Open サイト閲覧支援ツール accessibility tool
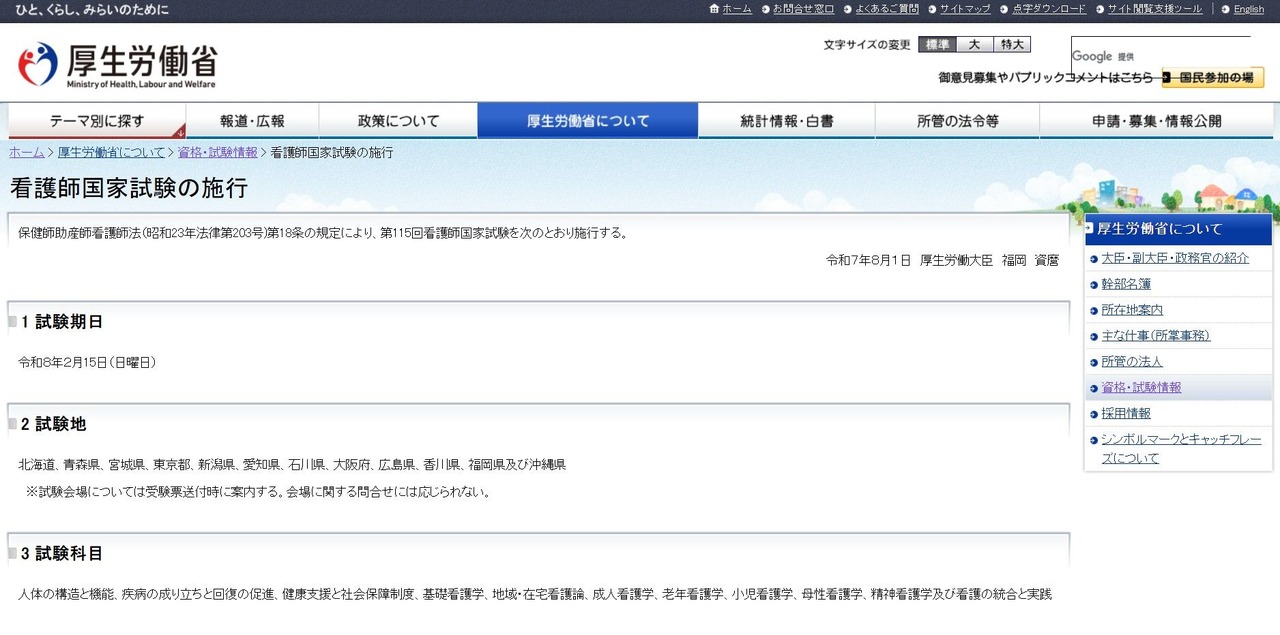Screen dimensions: 1280x635 [1156, 9]
